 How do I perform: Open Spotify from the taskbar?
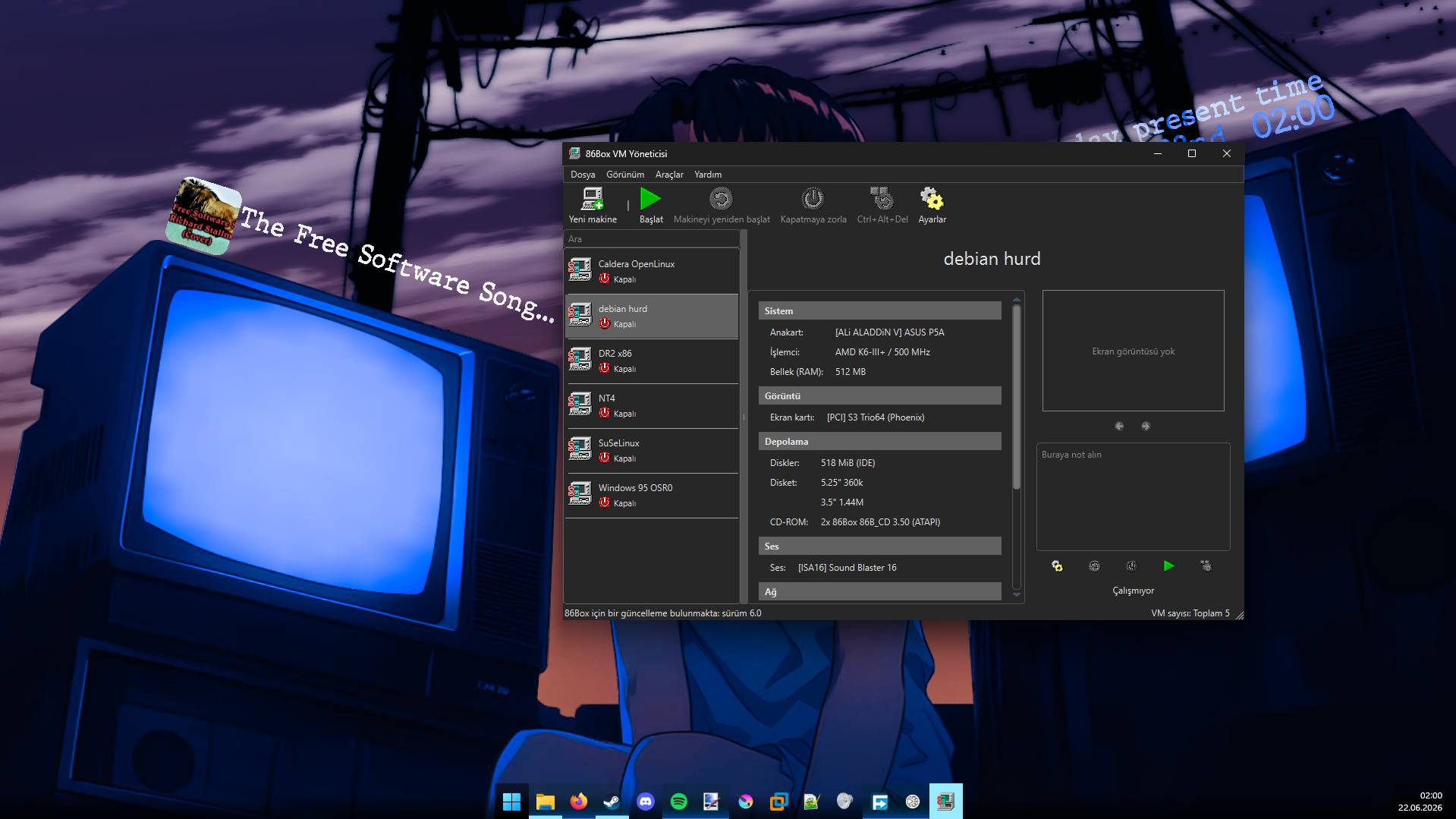coord(679,802)
